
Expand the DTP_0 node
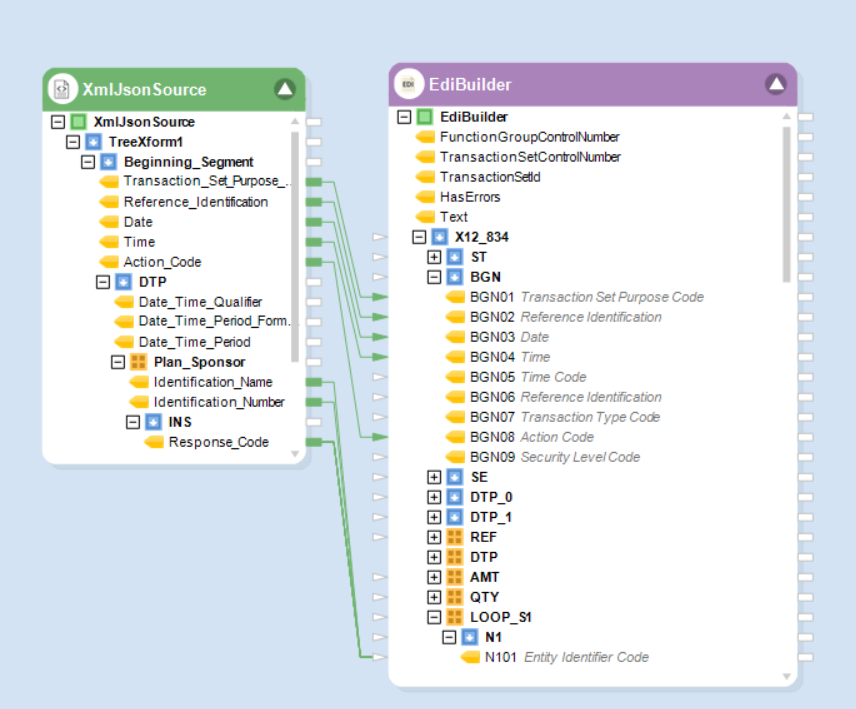point(434,497)
